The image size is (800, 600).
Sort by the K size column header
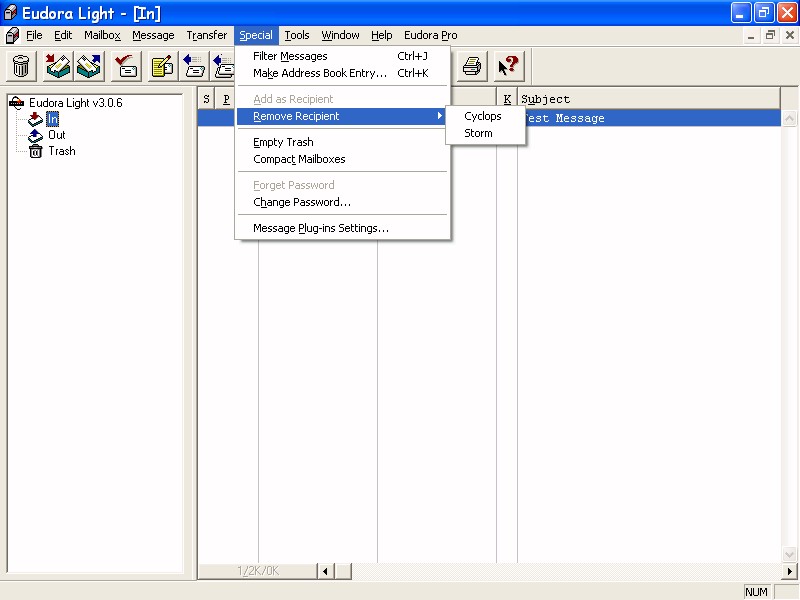coord(507,99)
